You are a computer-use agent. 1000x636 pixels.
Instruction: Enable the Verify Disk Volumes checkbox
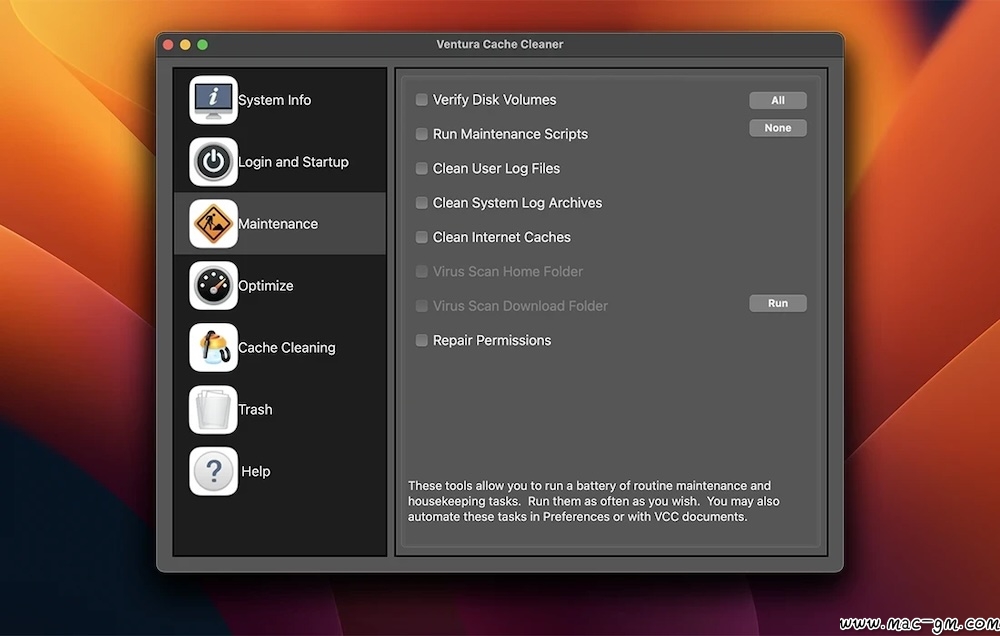(x=422, y=100)
